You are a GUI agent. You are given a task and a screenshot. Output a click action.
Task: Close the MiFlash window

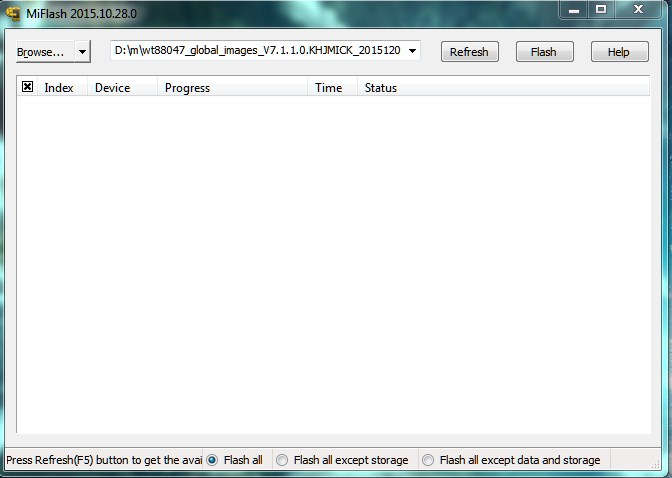[640, 9]
